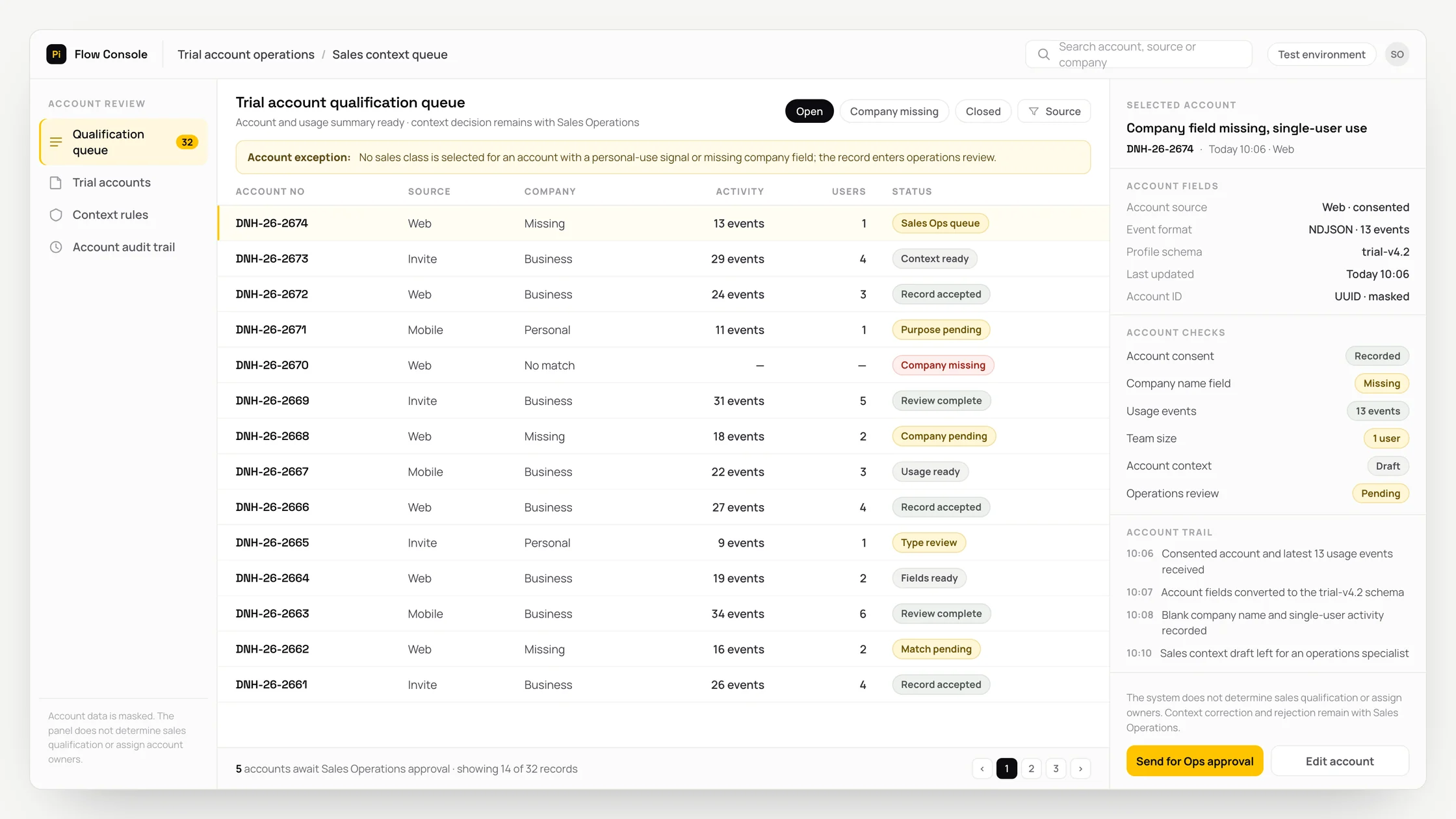Open Account audit trail in the sidebar
The image size is (1456, 819).
pos(123,247)
